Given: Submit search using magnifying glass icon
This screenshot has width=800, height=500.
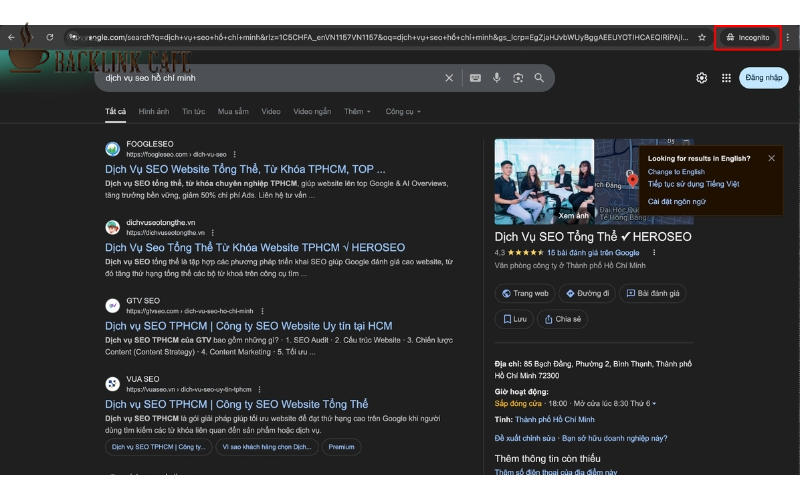Looking at the screenshot, I should (539, 78).
